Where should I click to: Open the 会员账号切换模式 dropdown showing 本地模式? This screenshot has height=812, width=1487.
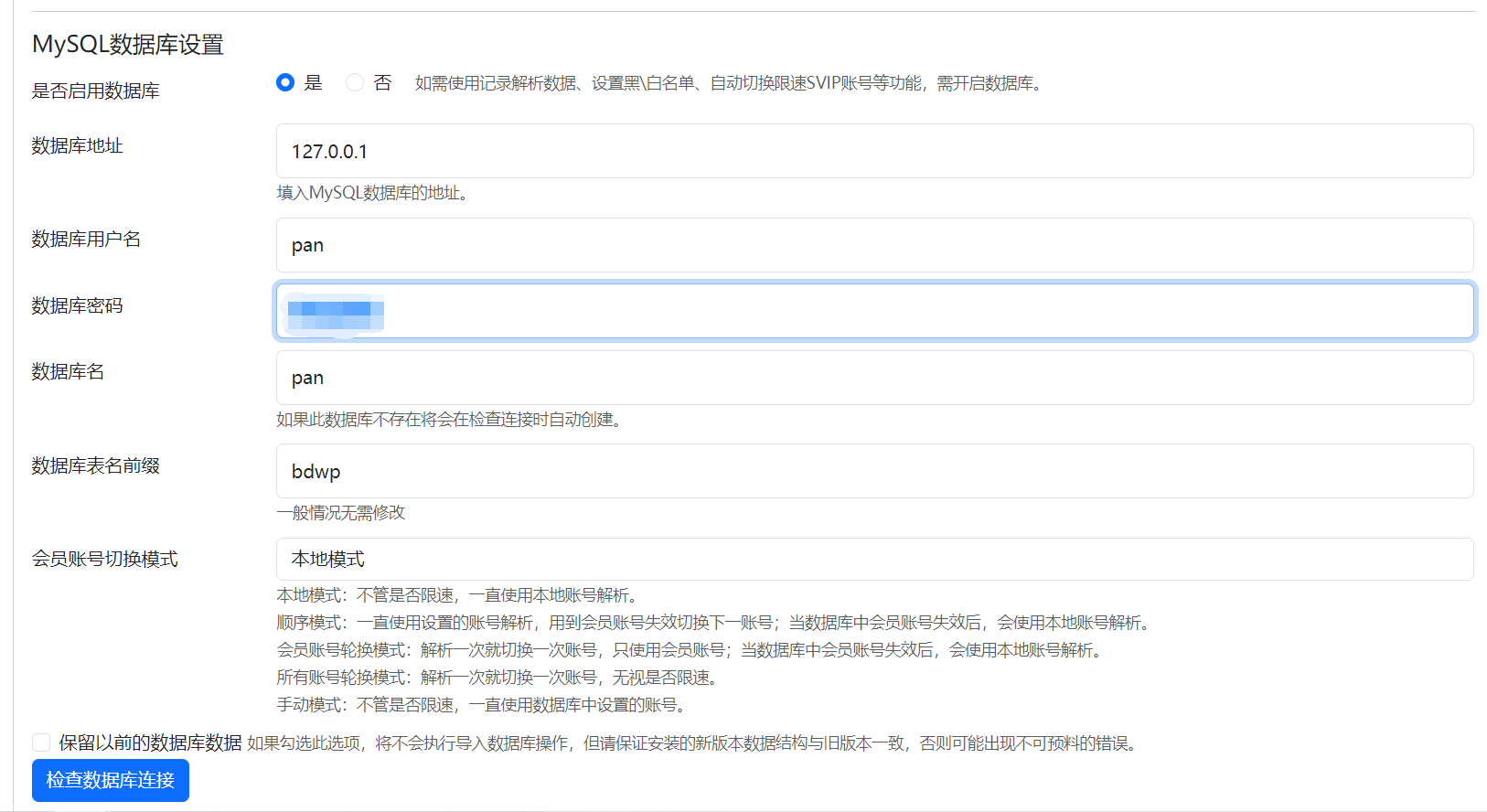coord(874,559)
